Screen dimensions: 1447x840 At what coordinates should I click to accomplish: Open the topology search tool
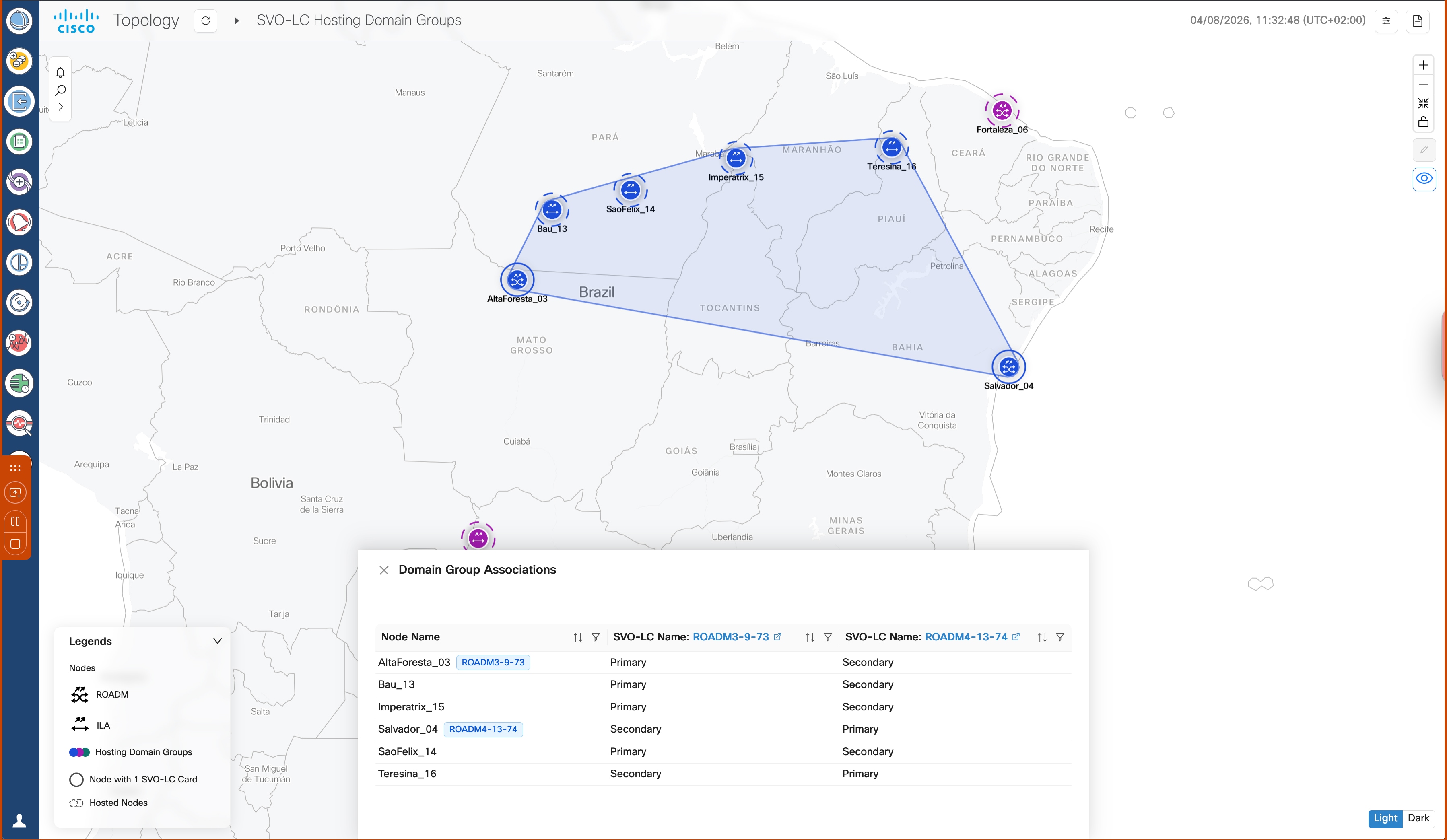60,90
